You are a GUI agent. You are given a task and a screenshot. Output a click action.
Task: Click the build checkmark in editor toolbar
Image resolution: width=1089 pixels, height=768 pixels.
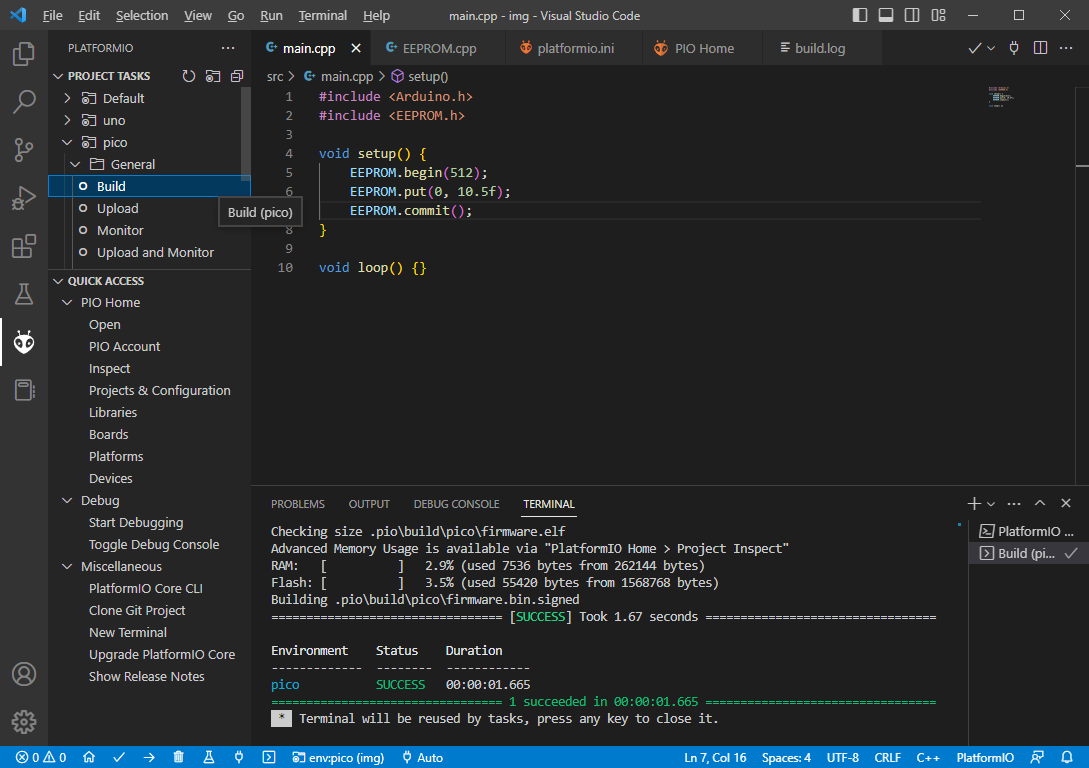click(x=974, y=48)
